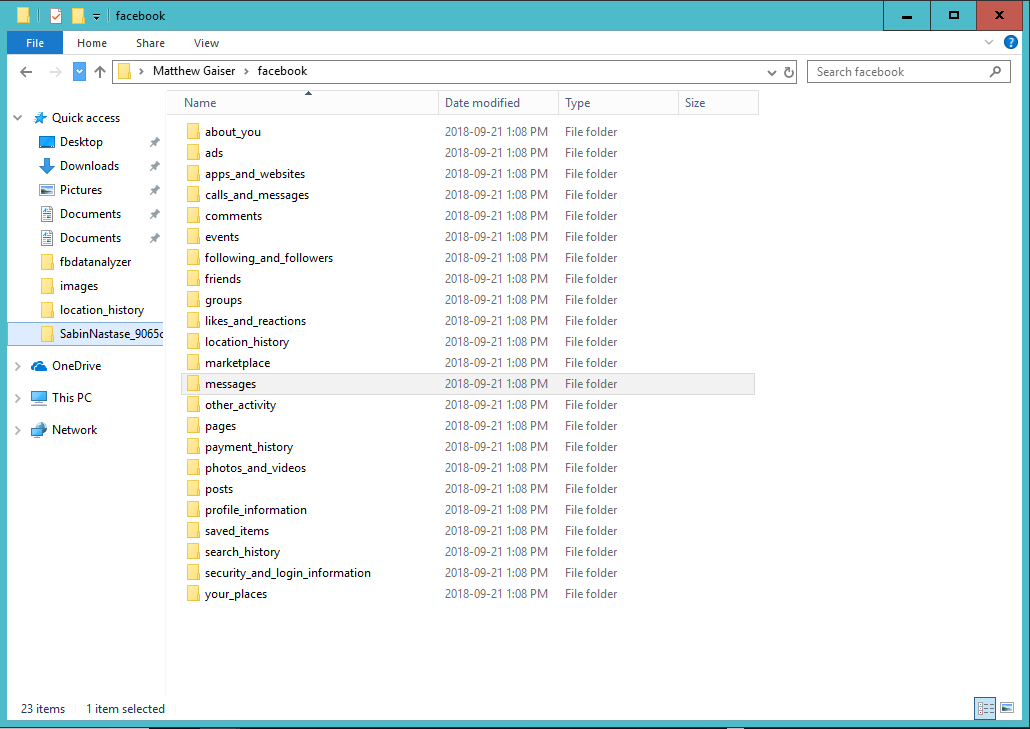Click the New folder quick access icon

[78, 15]
